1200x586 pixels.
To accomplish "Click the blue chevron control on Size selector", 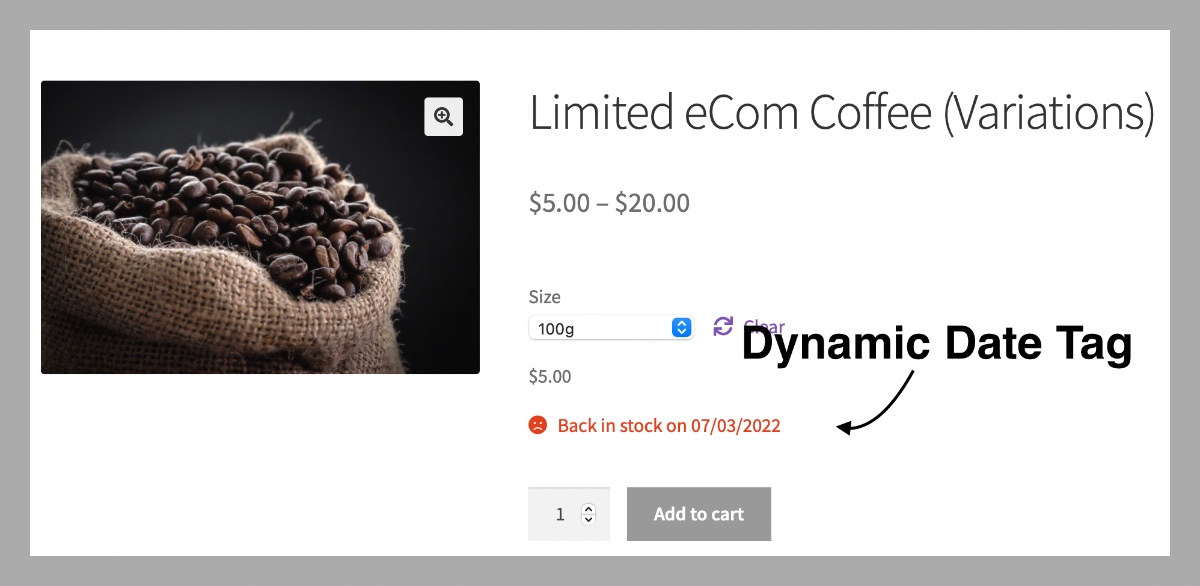I will [681, 327].
